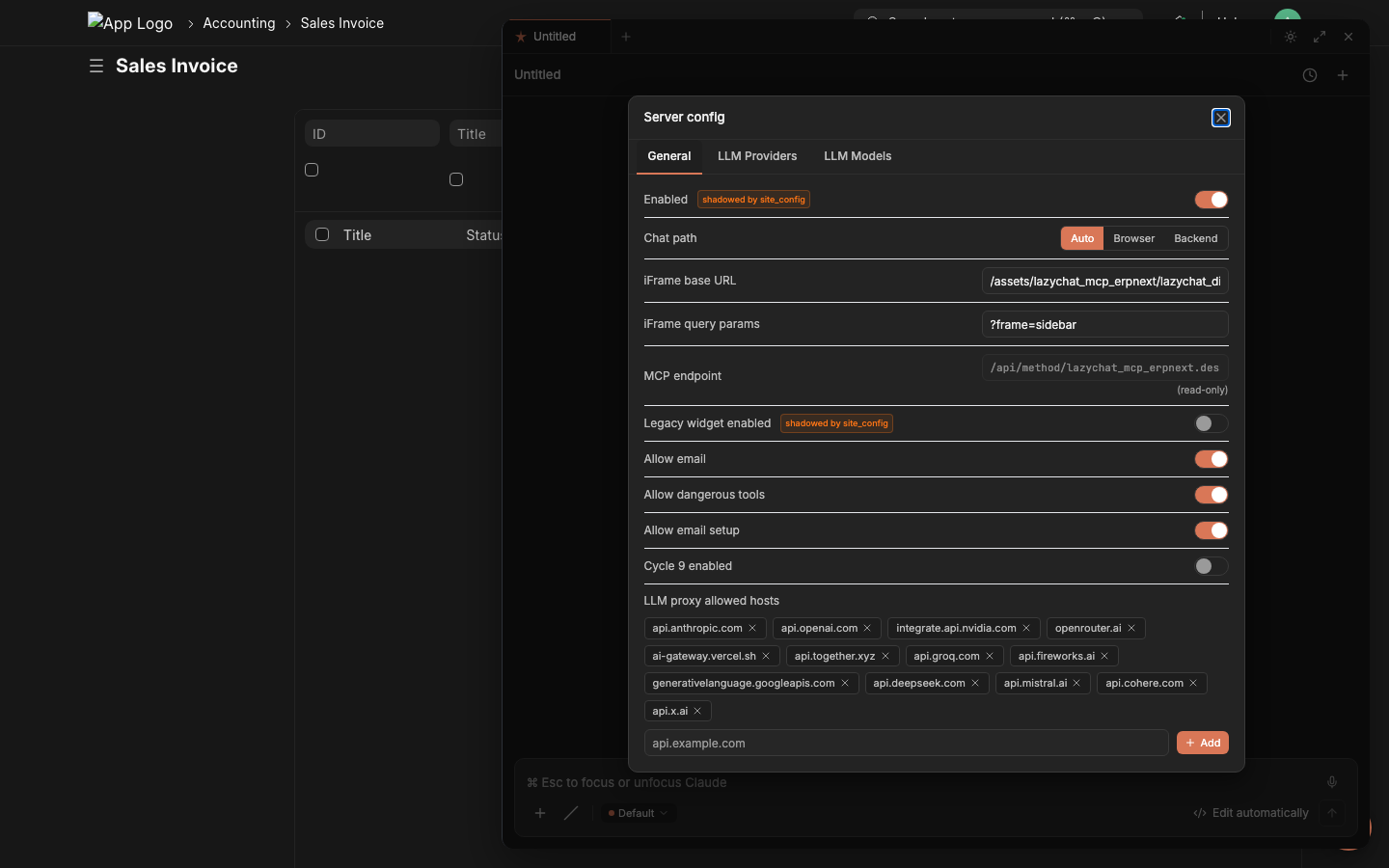Click the Add host button
This screenshot has height=868, width=1389.
1203,743
